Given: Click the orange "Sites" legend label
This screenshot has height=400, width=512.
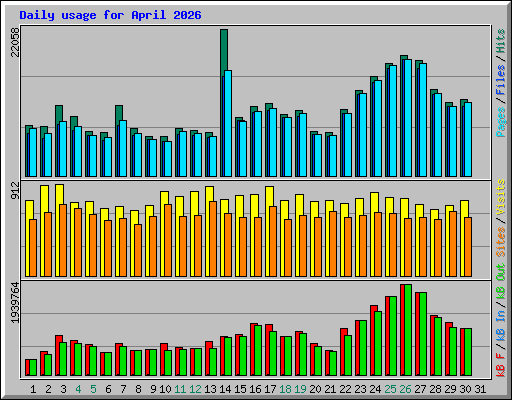Looking at the screenshot, I should [x=500, y=242].
